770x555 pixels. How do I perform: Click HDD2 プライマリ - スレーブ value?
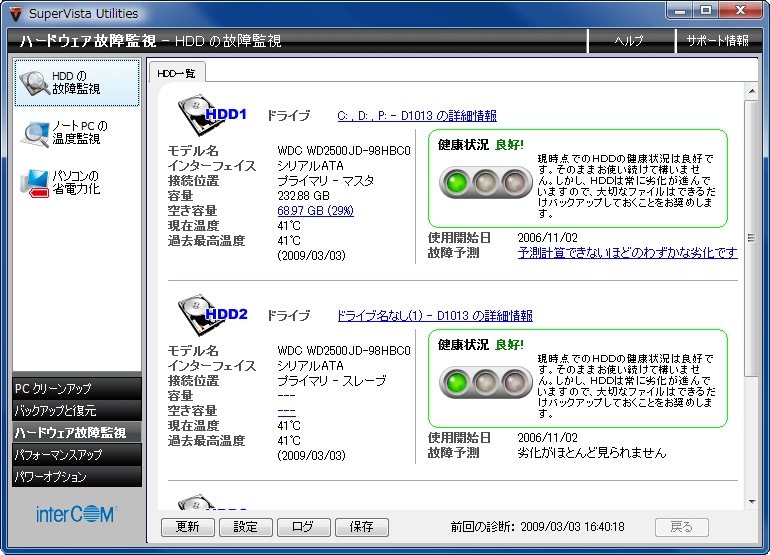332,381
